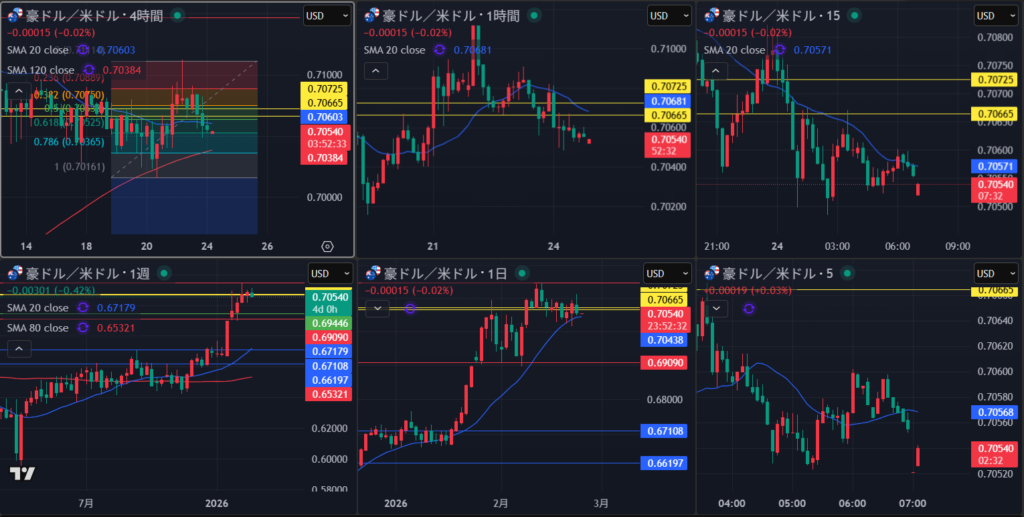Screen dimensions: 1024x517
Task: Click the SMA 80 close label on weekly chart
Action: 38,328
